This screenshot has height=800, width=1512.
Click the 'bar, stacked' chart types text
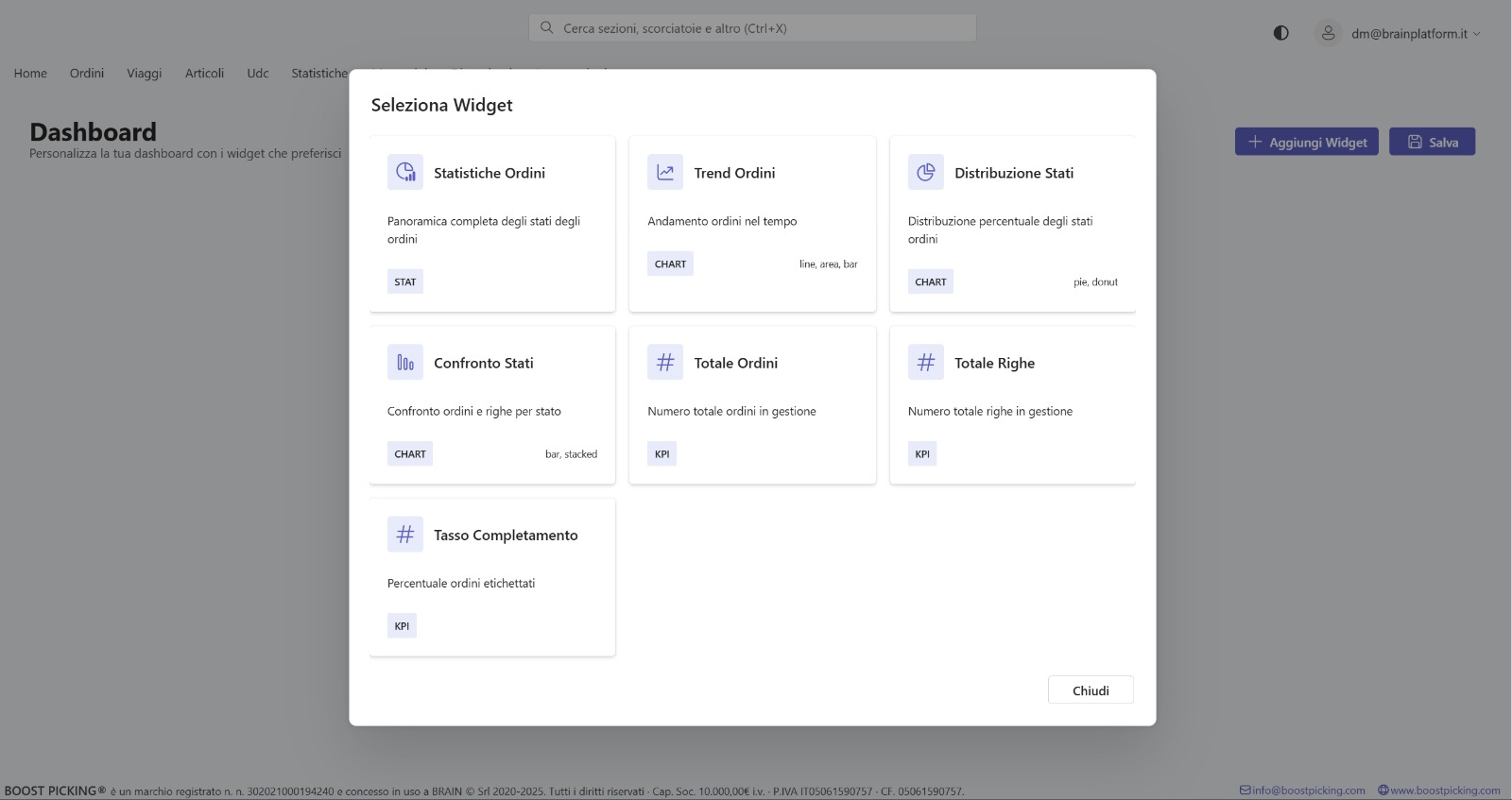pos(571,453)
